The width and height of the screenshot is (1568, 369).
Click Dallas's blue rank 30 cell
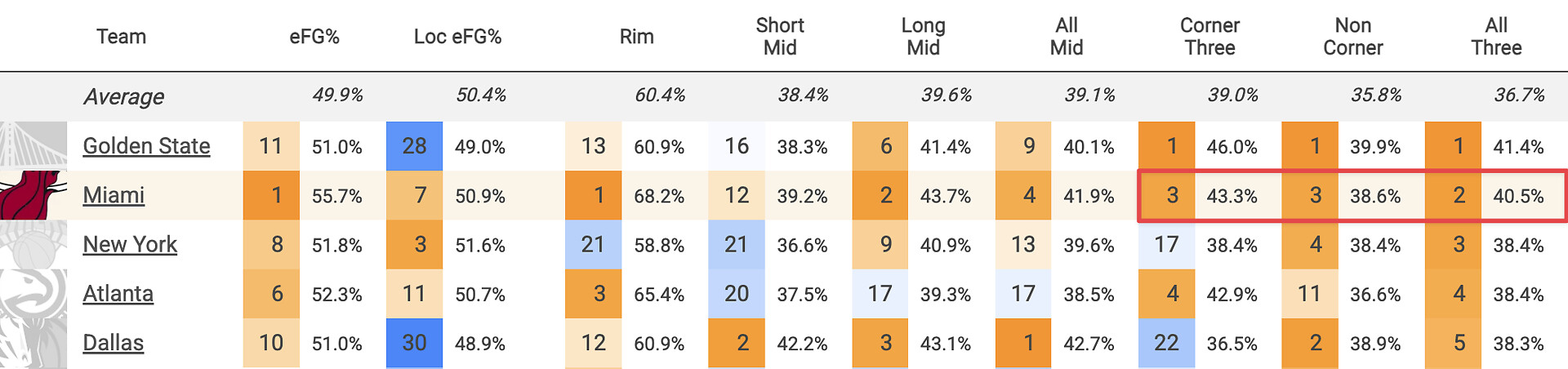point(414,343)
